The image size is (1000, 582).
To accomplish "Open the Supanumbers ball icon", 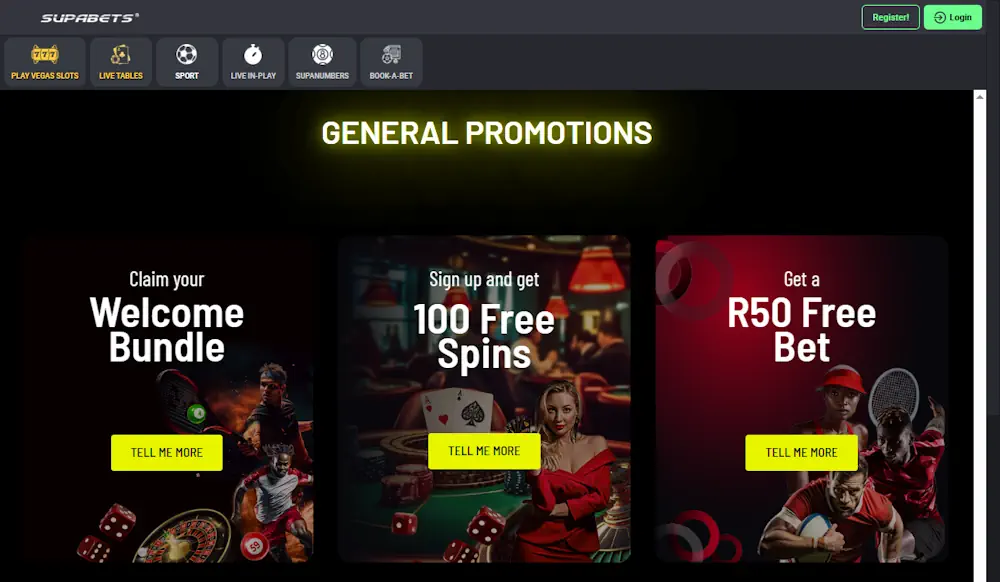I will tap(322, 54).
